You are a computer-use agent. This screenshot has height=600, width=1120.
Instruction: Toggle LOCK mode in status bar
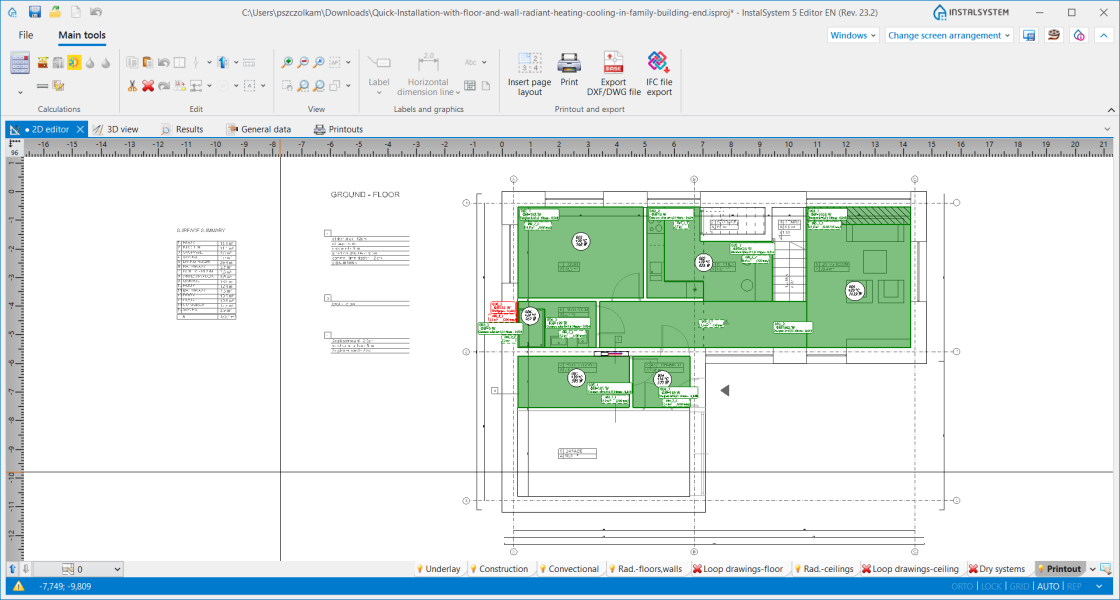pos(991,586)
